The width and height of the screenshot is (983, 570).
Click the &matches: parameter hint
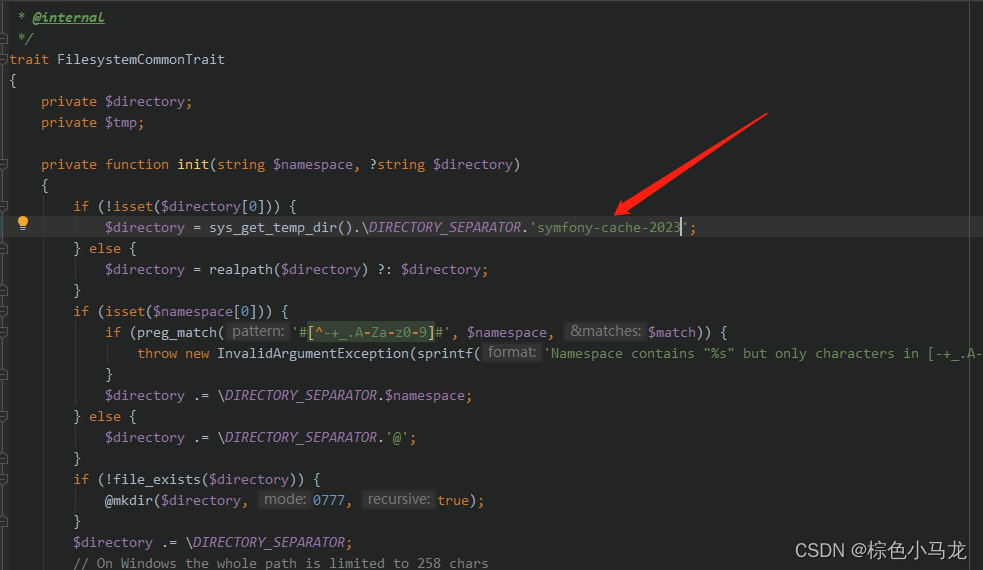tap(605, 331)
